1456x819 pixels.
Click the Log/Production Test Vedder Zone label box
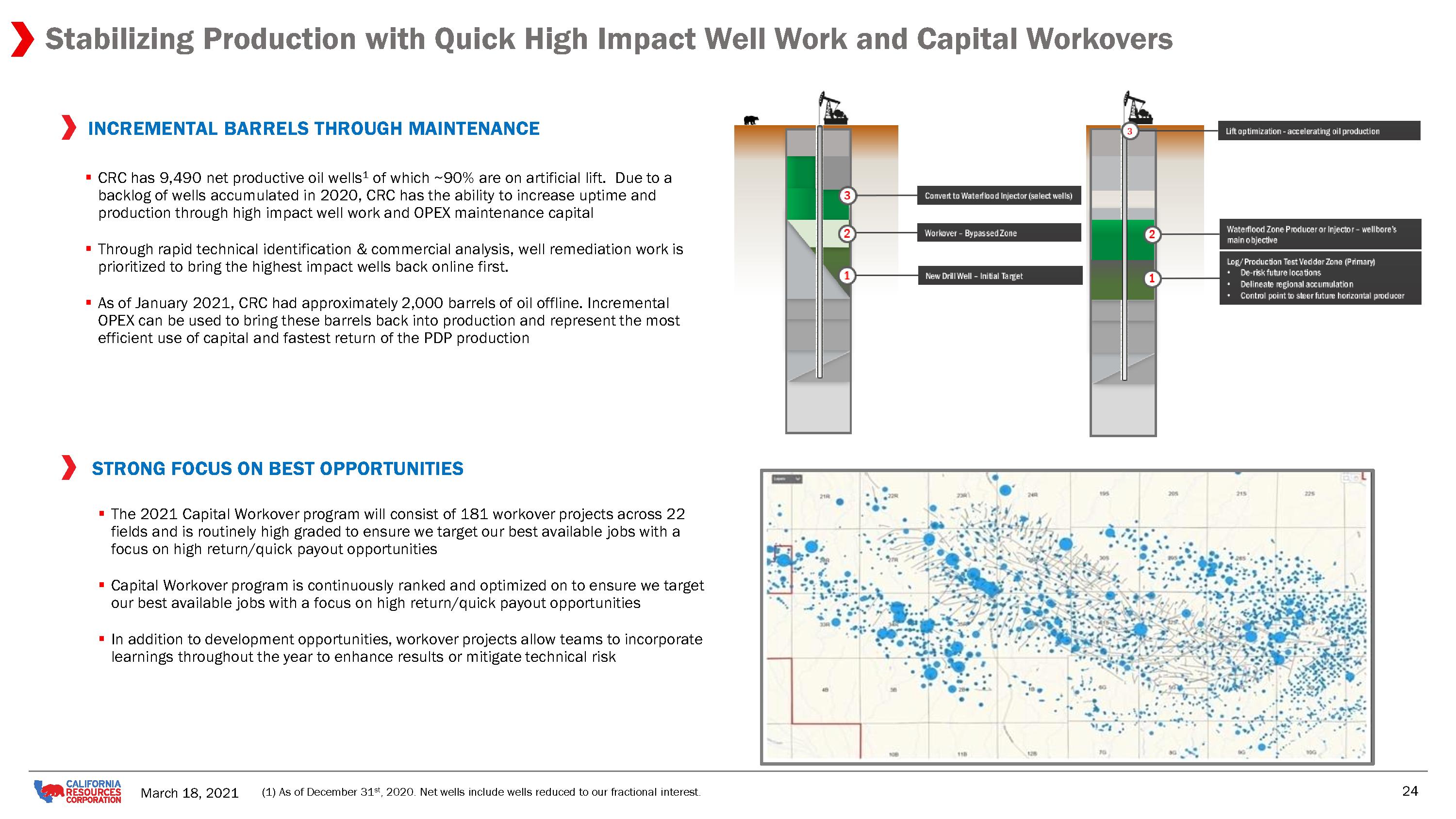click(1320, 278)
